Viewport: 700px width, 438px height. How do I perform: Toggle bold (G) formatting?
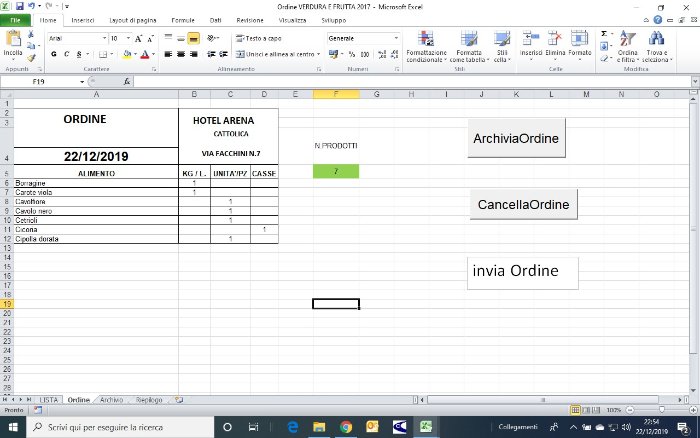(x=54, y=54)
